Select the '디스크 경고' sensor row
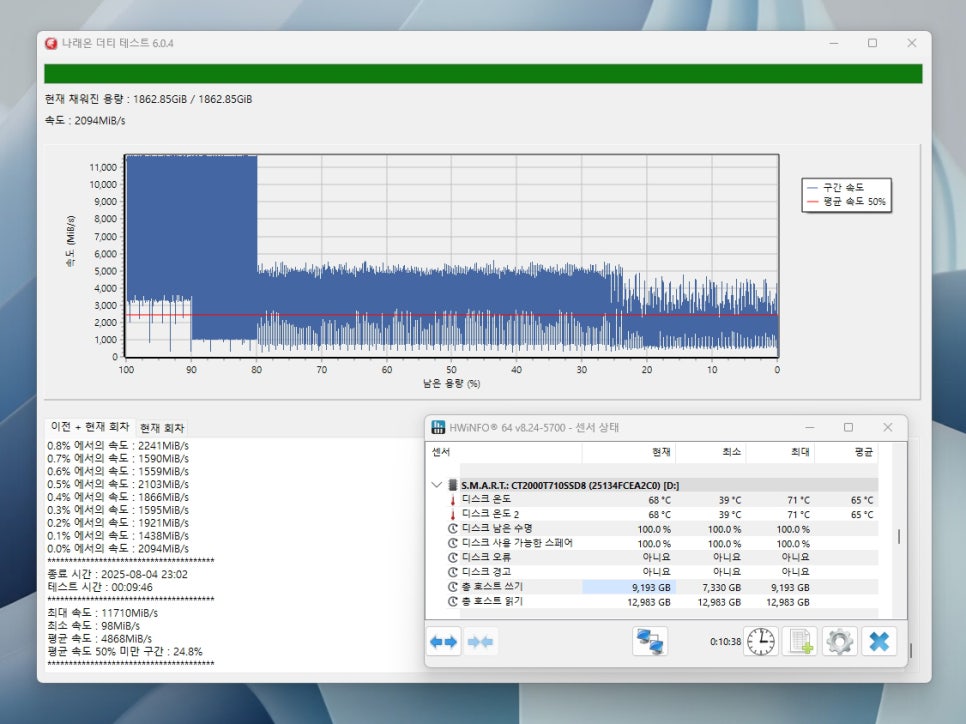 (x=662, y=572)
